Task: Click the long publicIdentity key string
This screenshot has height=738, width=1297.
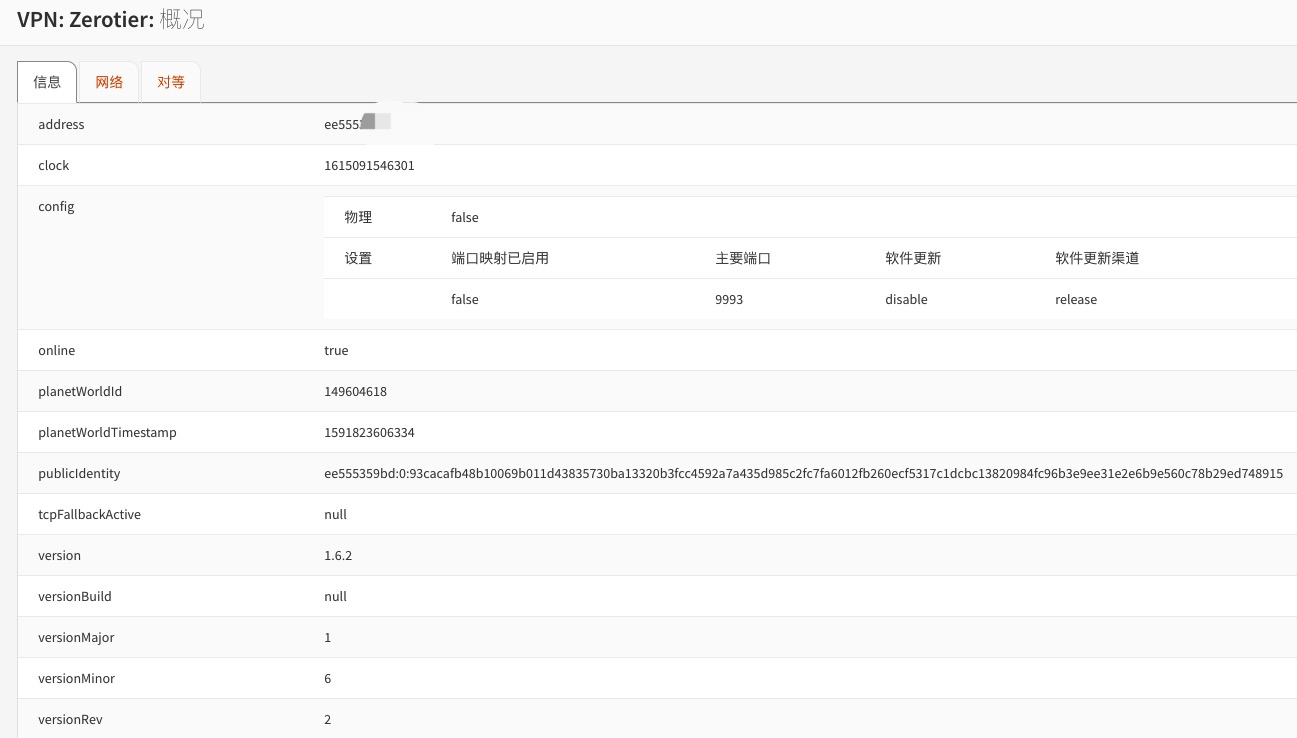Action: pos(802,474)
